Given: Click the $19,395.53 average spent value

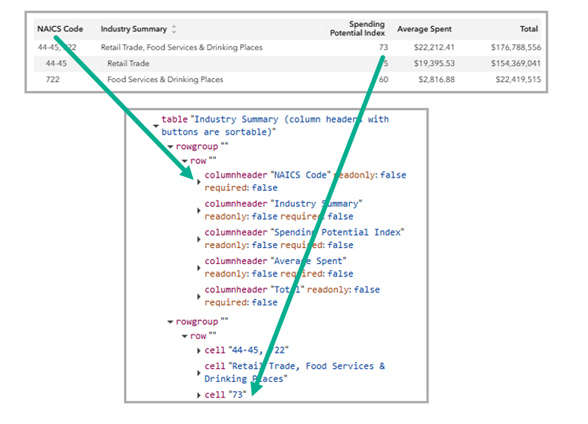Looking at the screenshot, I should tap(434, 63).
